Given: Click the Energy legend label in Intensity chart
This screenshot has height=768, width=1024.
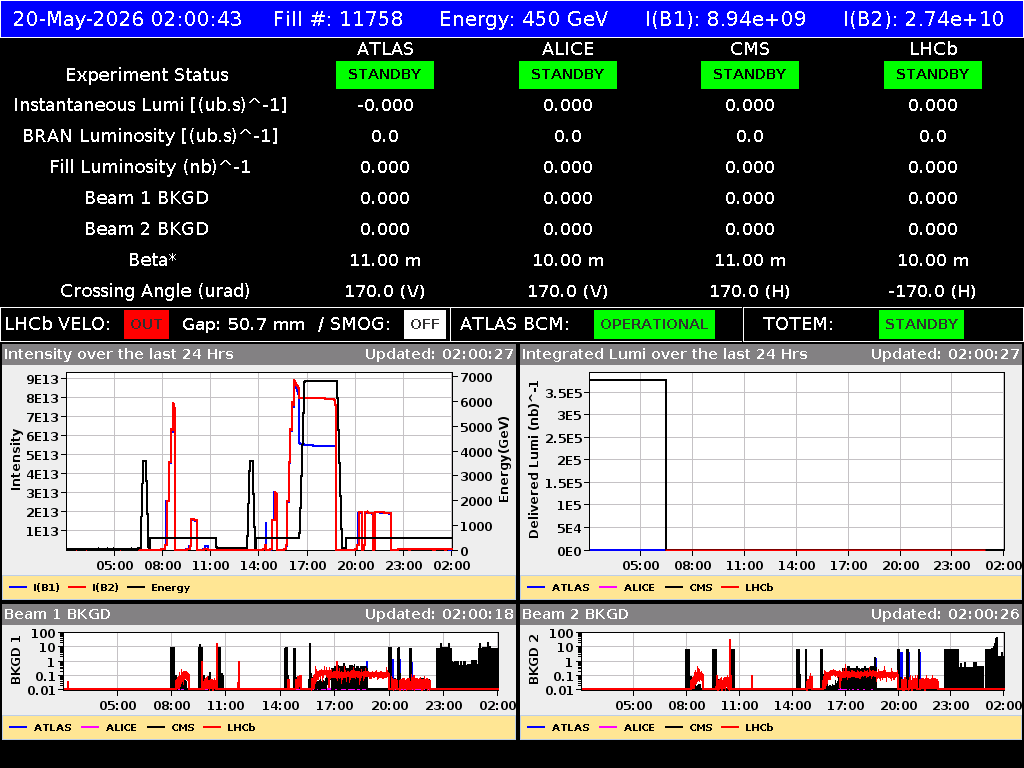Looking at the screenshot, I should coord(170,587).
